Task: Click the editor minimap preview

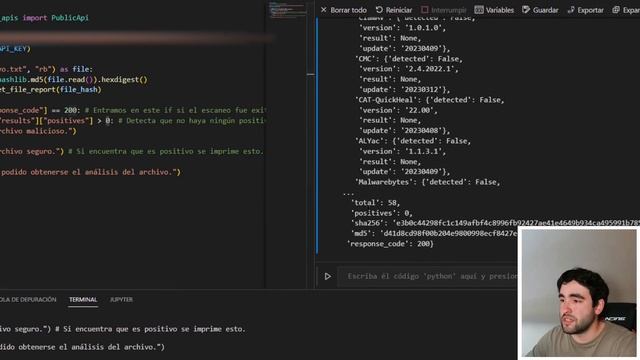Action: pos(288,10)
